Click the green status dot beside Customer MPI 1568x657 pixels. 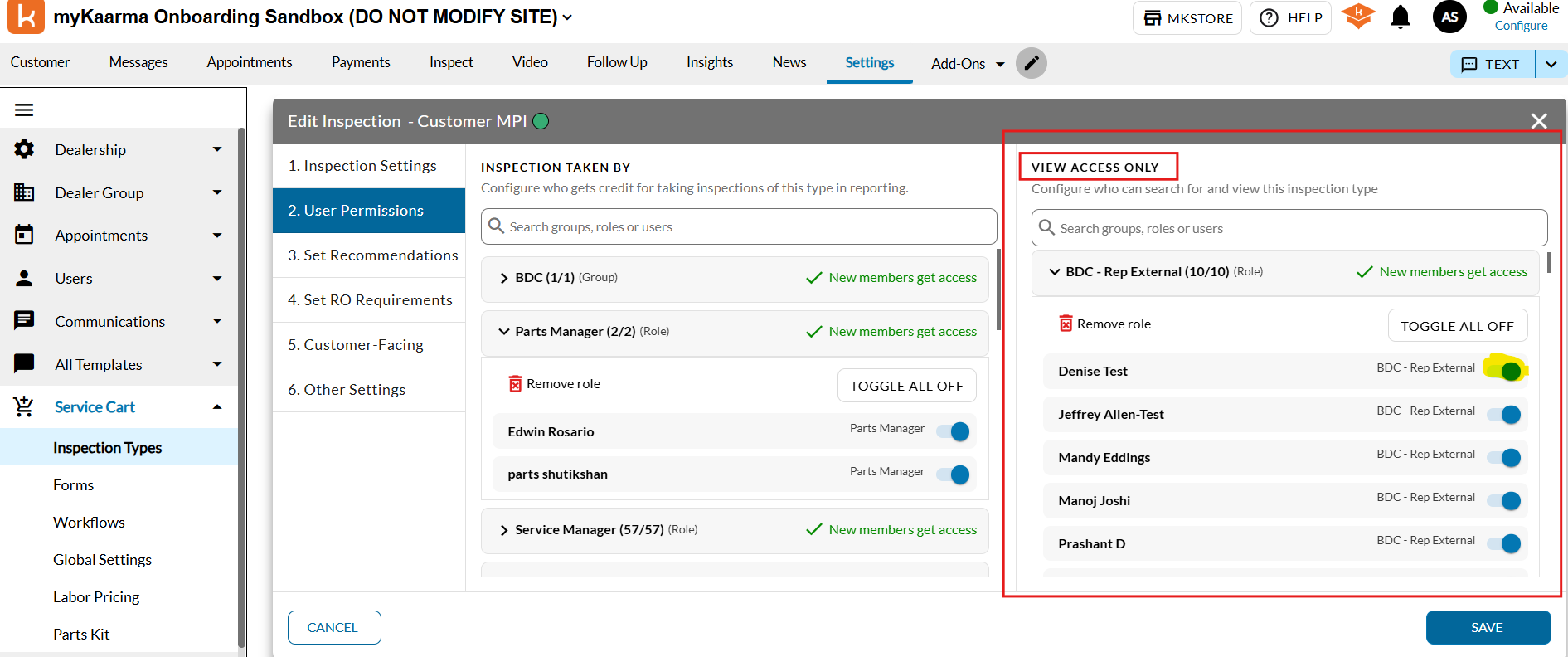pyautogui.click(x=541, y=121)
